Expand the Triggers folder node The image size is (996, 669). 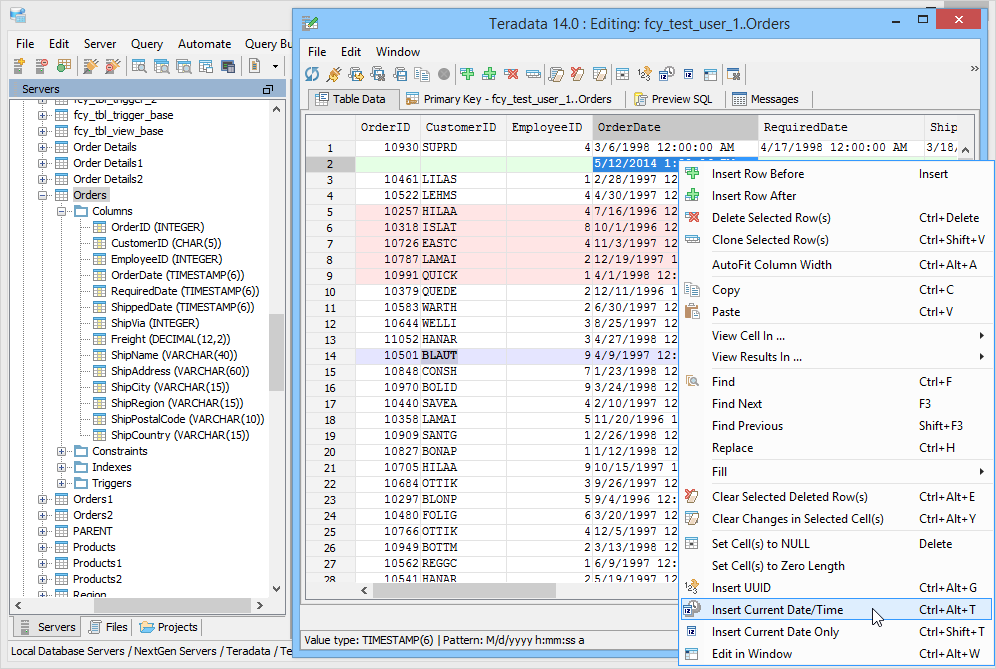click(x=61, y=483)
